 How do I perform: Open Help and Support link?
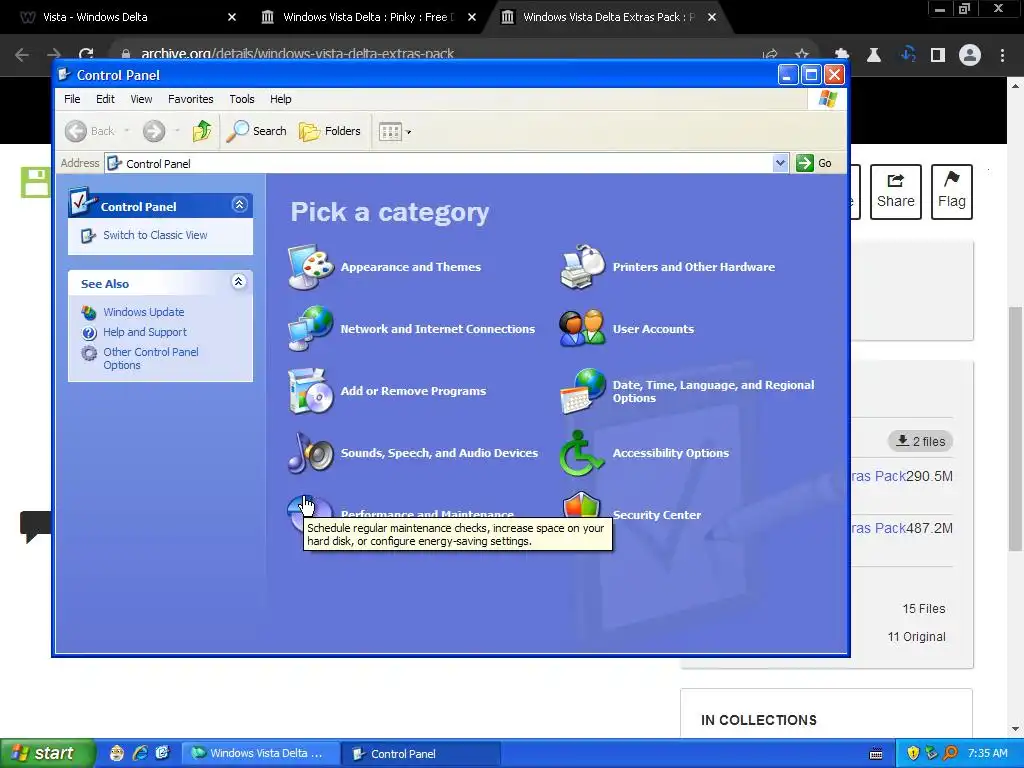pos(145,332)
